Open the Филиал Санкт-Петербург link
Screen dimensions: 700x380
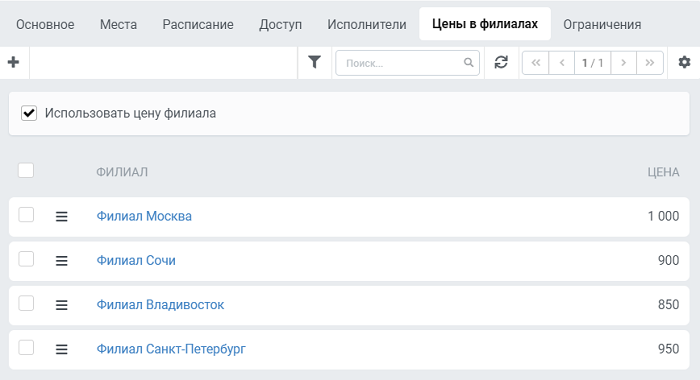point(171,349)
